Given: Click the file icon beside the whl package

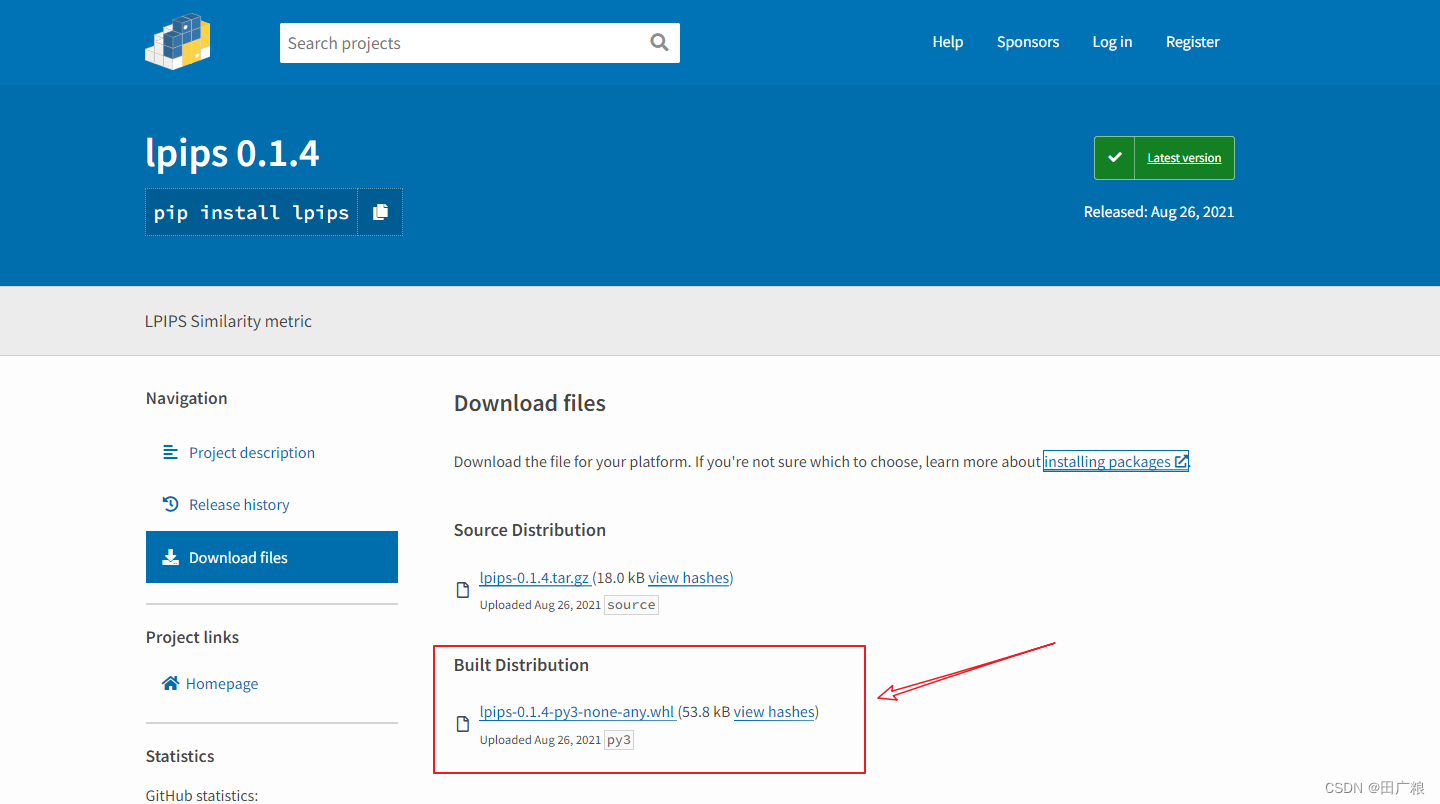Looking at the screenshot, I should click(x=462, y=723).
